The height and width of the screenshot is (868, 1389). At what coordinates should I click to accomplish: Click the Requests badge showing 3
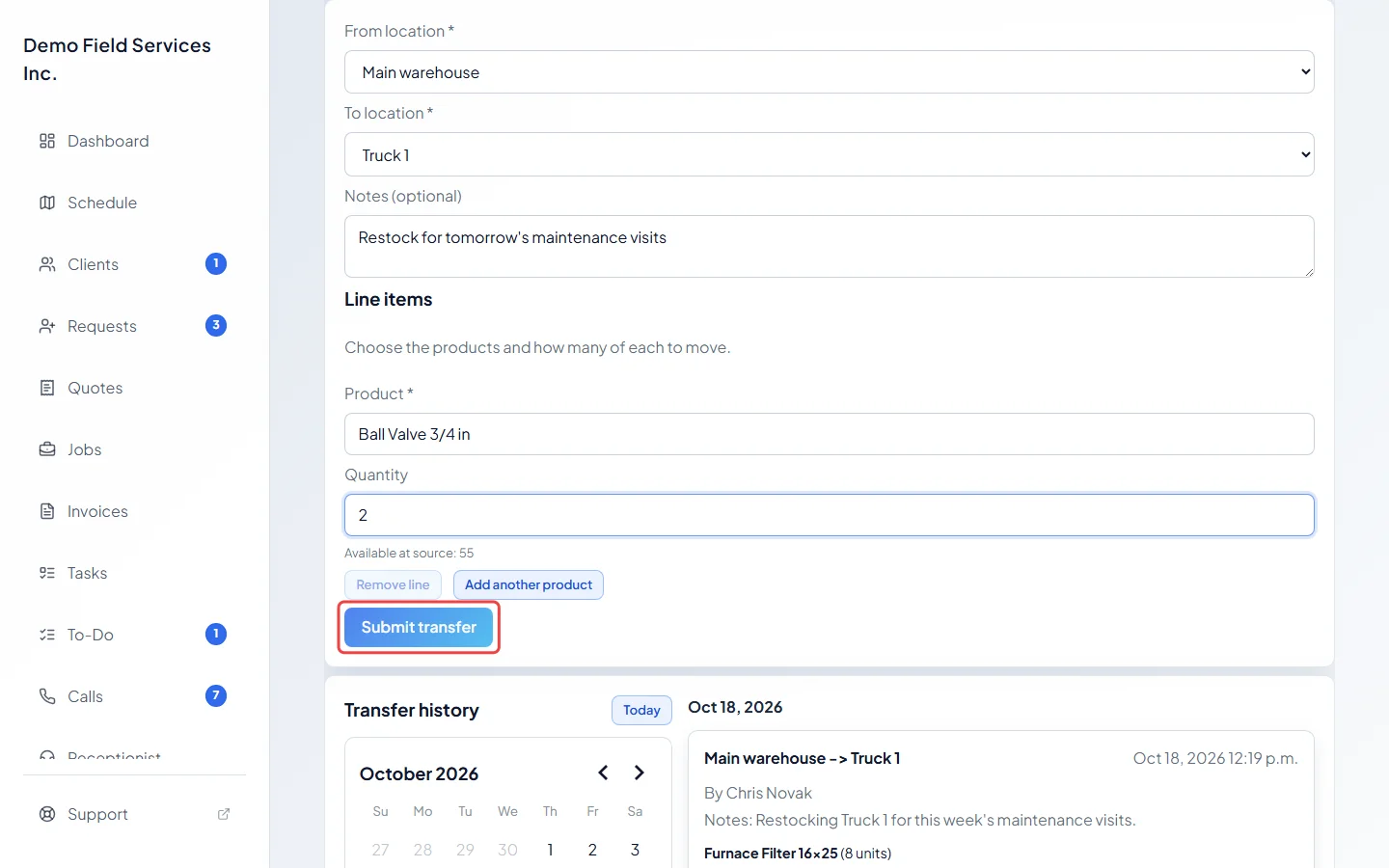point(216,326)
